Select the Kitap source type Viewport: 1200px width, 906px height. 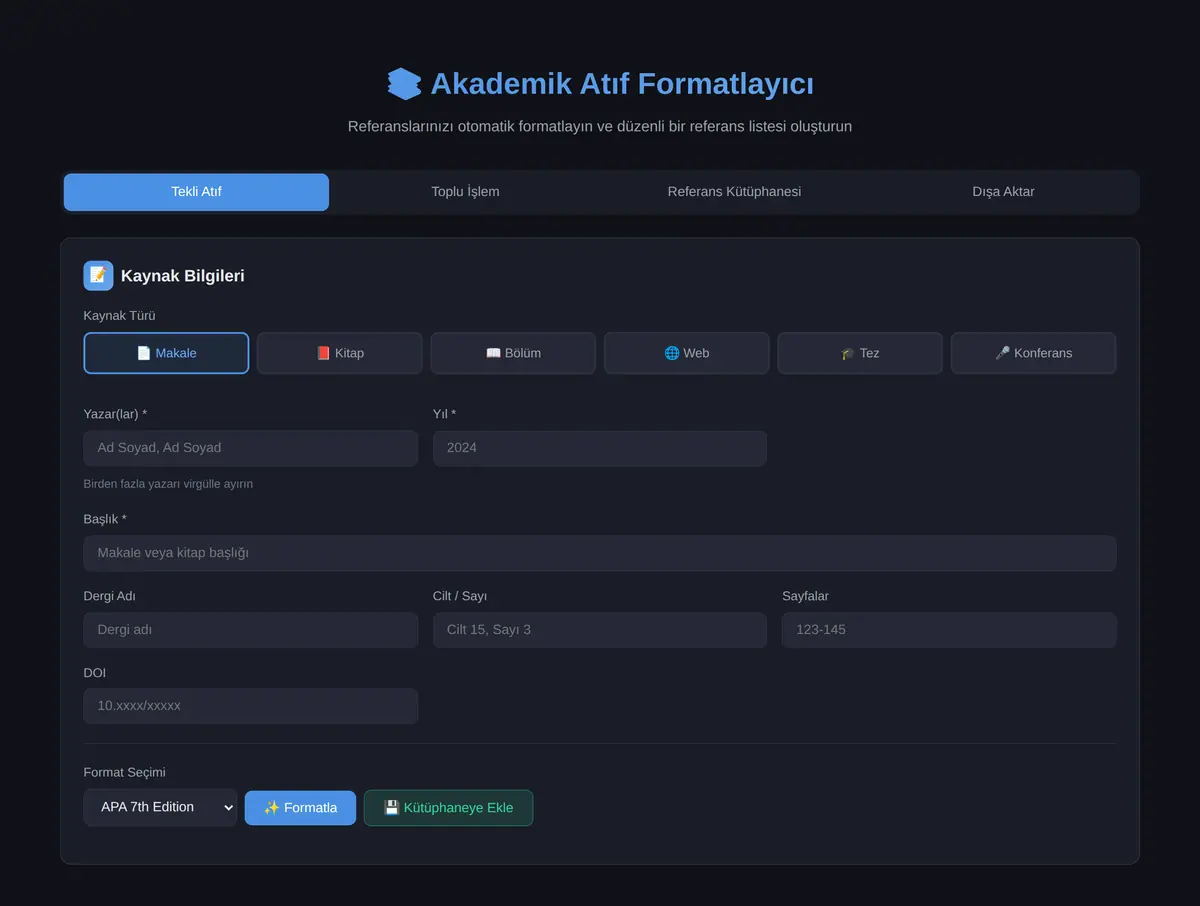coord(340,353)
